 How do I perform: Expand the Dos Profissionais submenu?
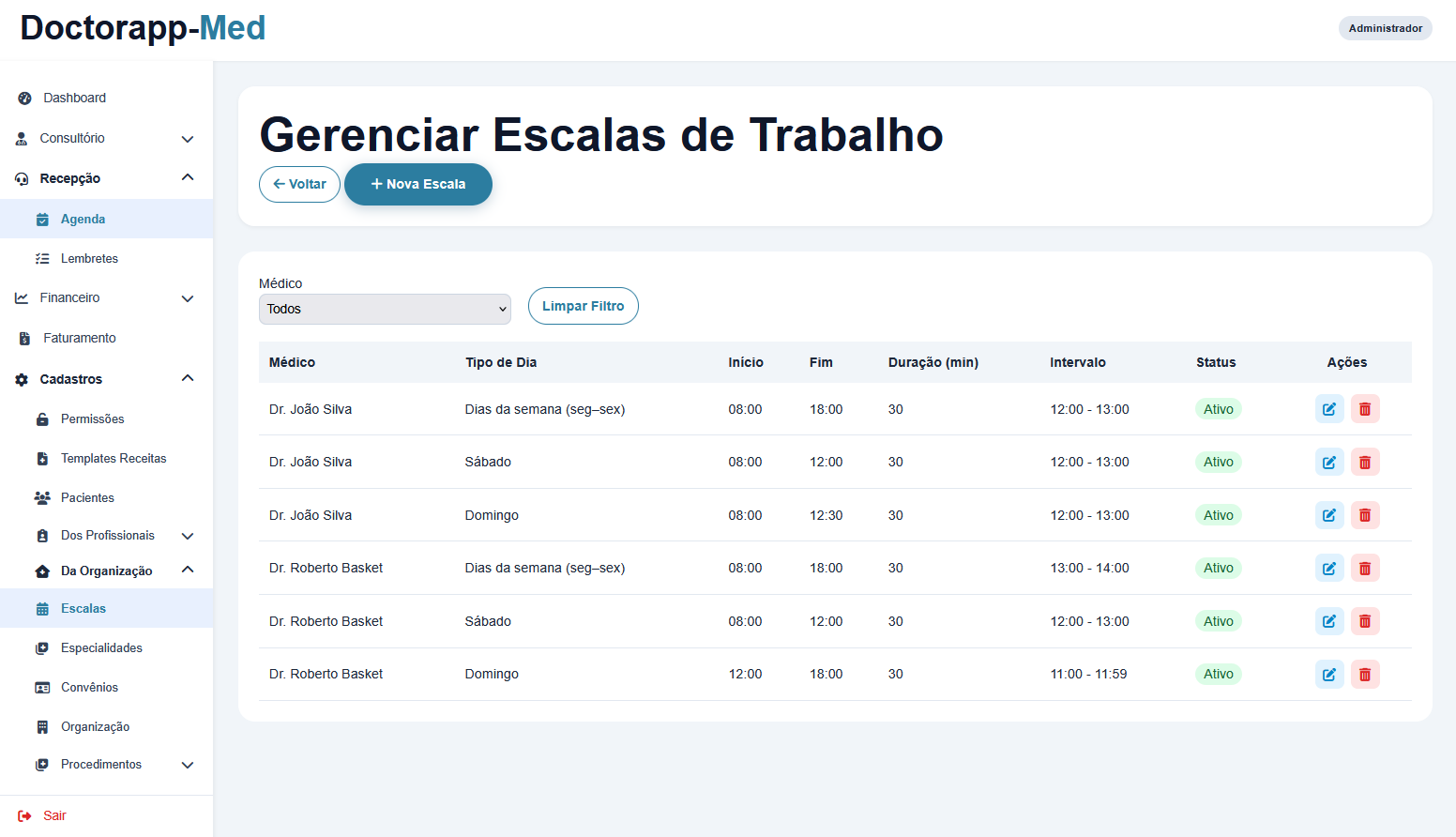pos(106,535)
